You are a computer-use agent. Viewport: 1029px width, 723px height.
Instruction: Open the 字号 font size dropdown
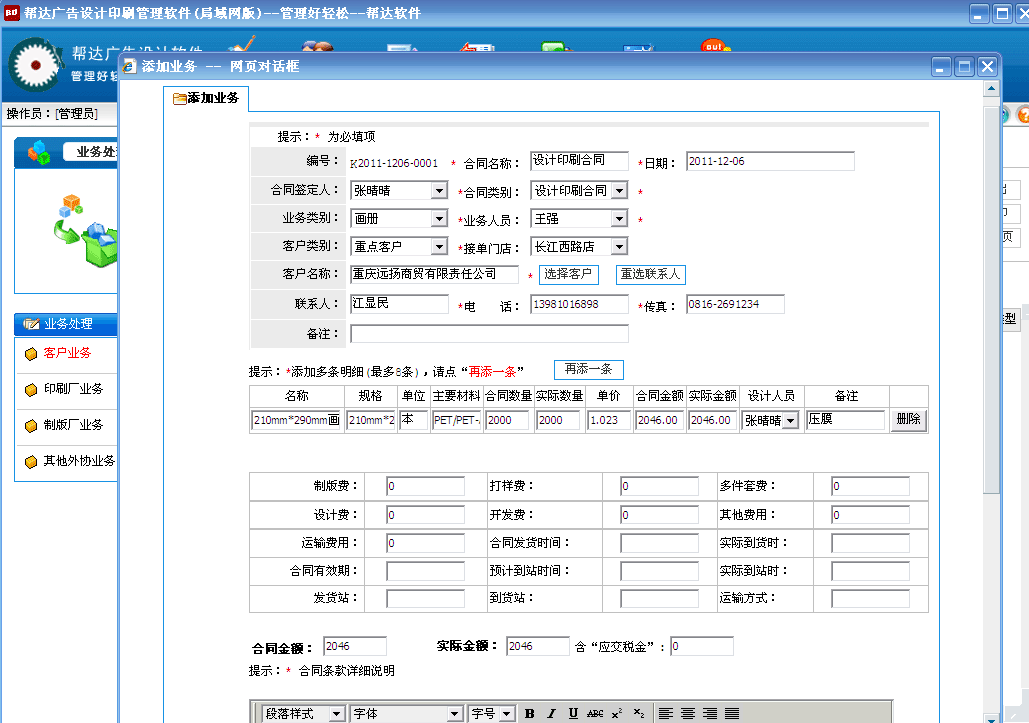[492, 714]
